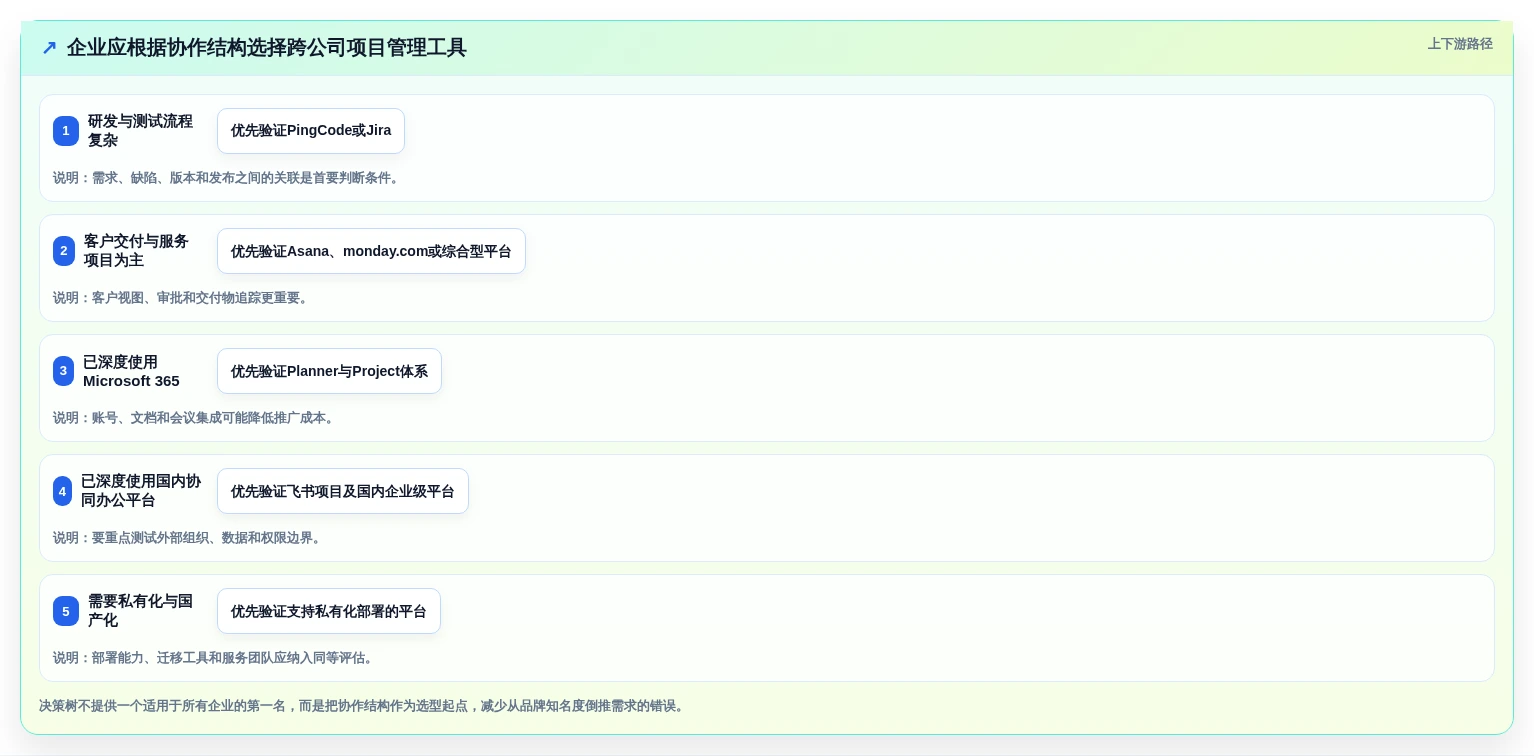
Task: Click step number badge 1
Action: pyautogui.click(x=66, y=131)
